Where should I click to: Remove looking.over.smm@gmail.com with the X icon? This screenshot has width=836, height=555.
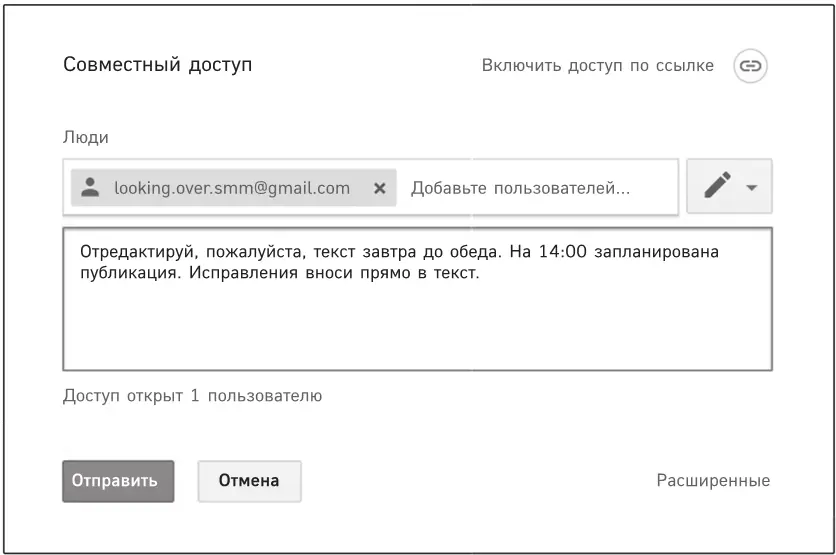click(x=379, y=188)
